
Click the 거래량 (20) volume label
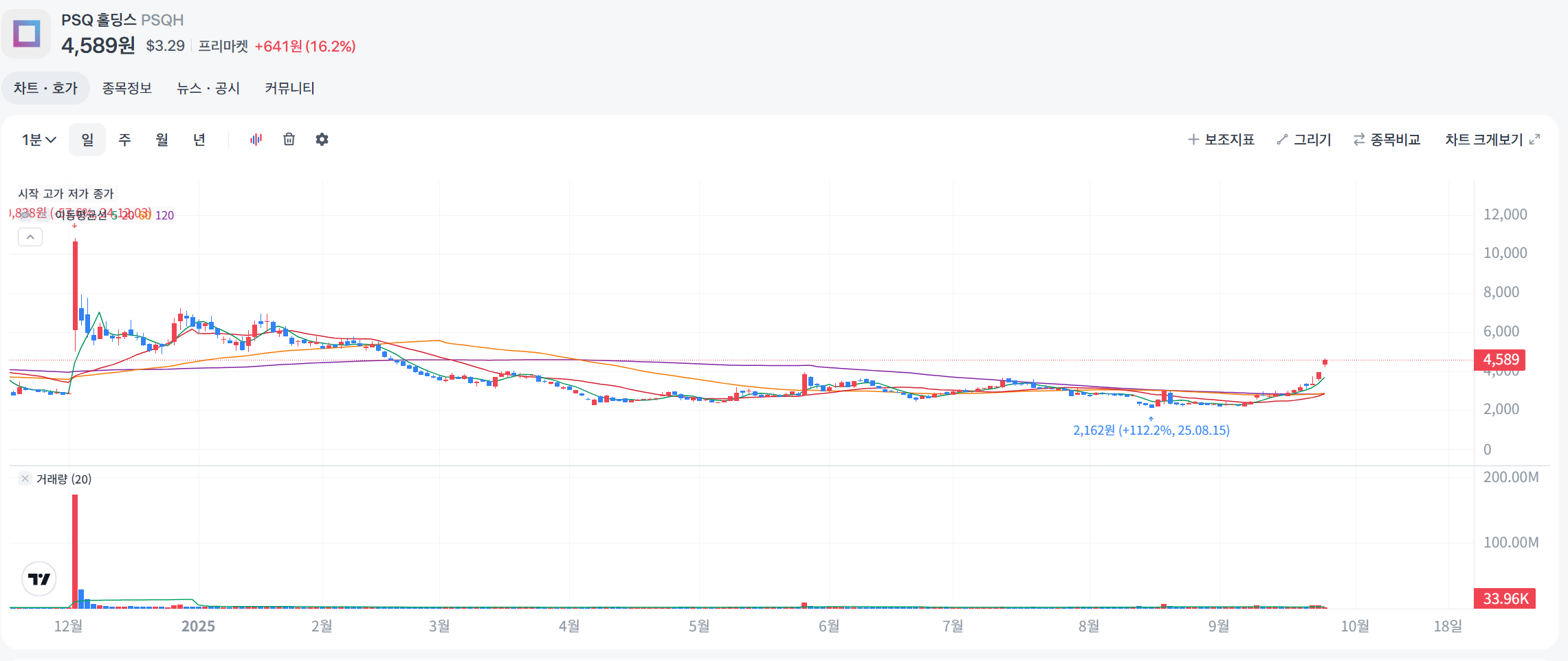64,479
